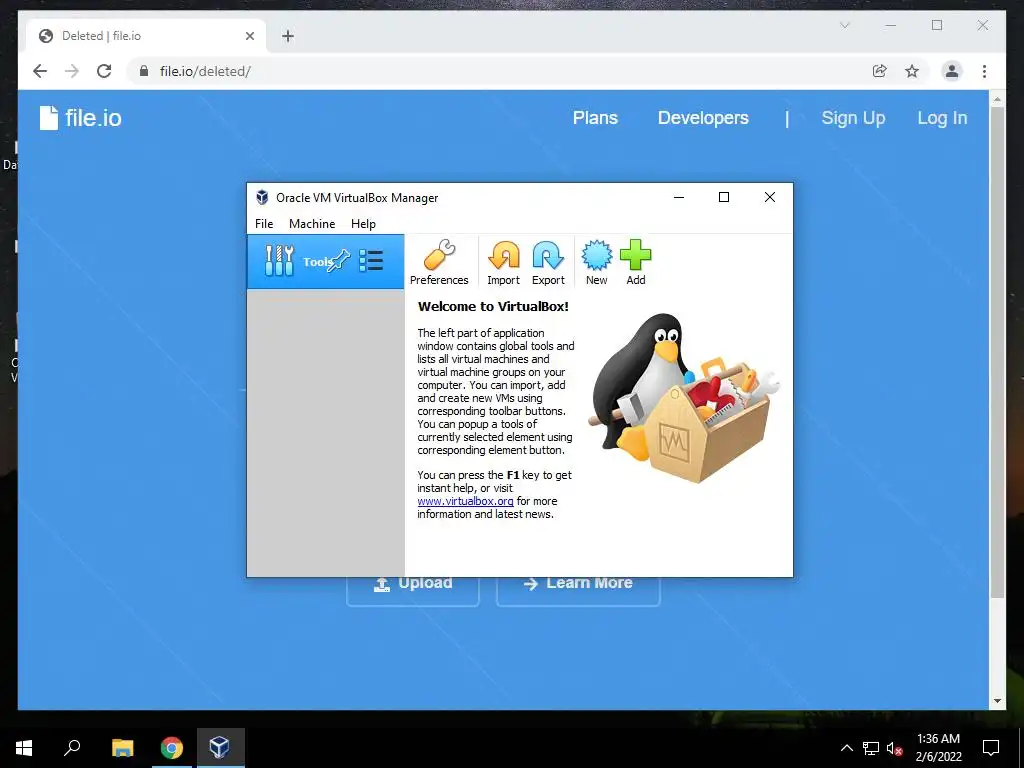
Task: Share this page using the Chrome share icon
Action: (880, 71)
